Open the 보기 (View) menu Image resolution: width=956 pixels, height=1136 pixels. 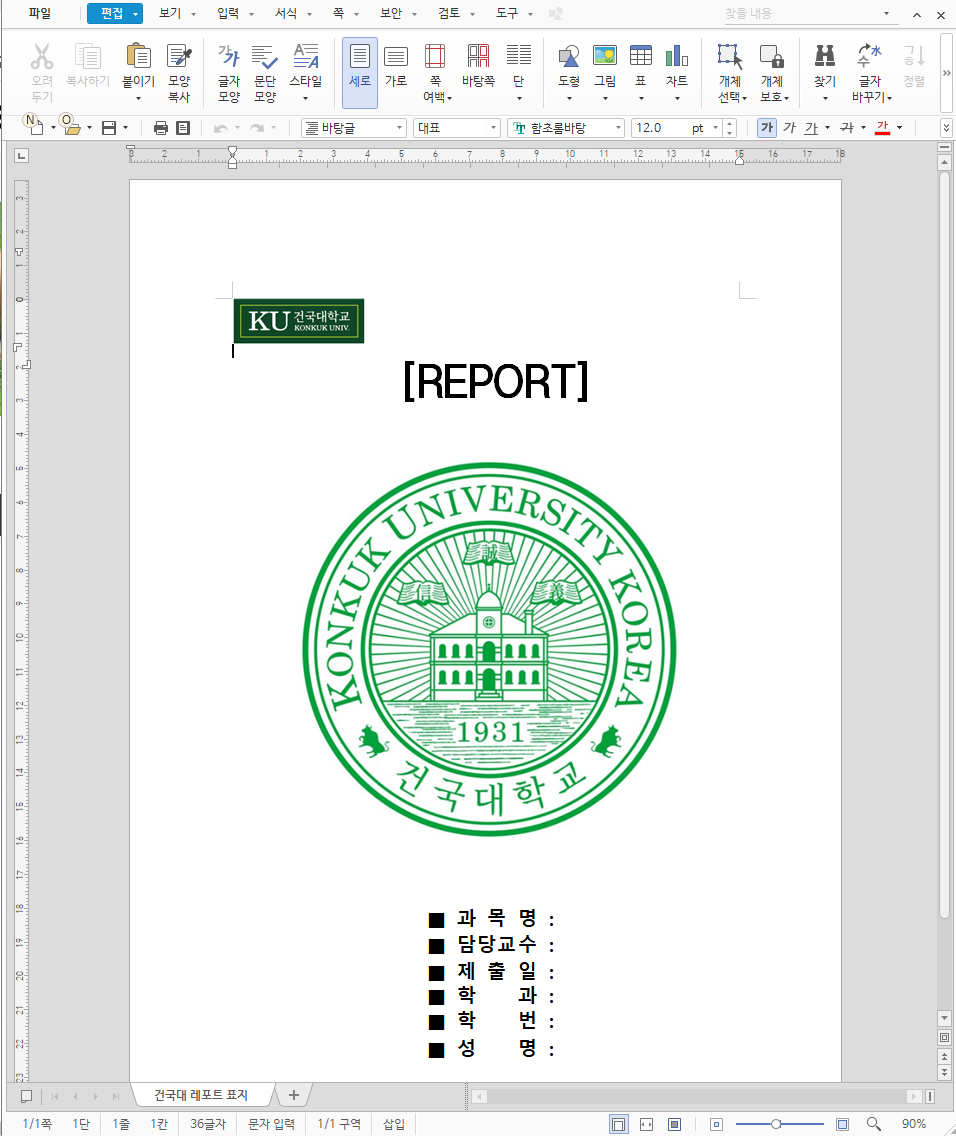(x=170, y=13)
